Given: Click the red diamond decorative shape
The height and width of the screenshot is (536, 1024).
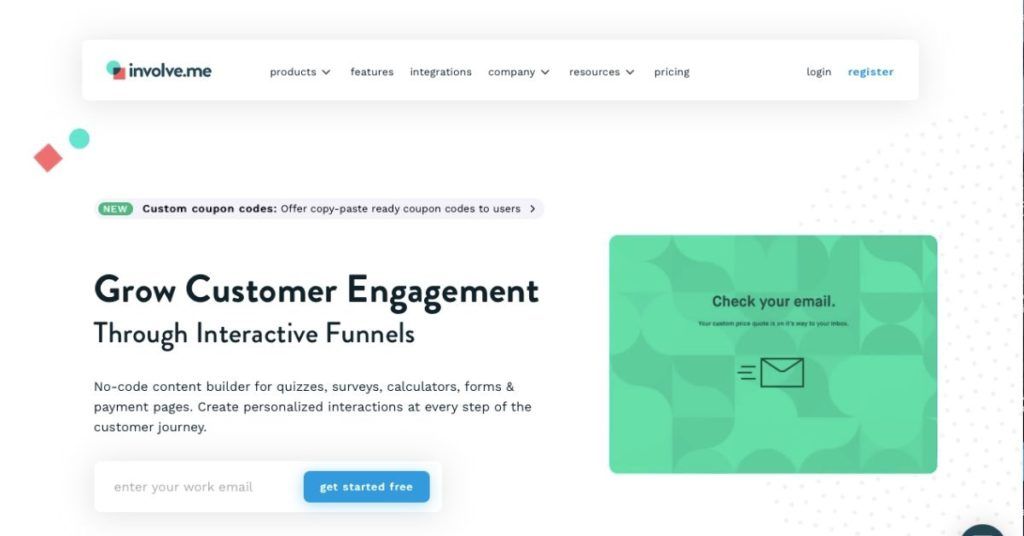Looking at the screenshot, I should click(x=48, y=158).
